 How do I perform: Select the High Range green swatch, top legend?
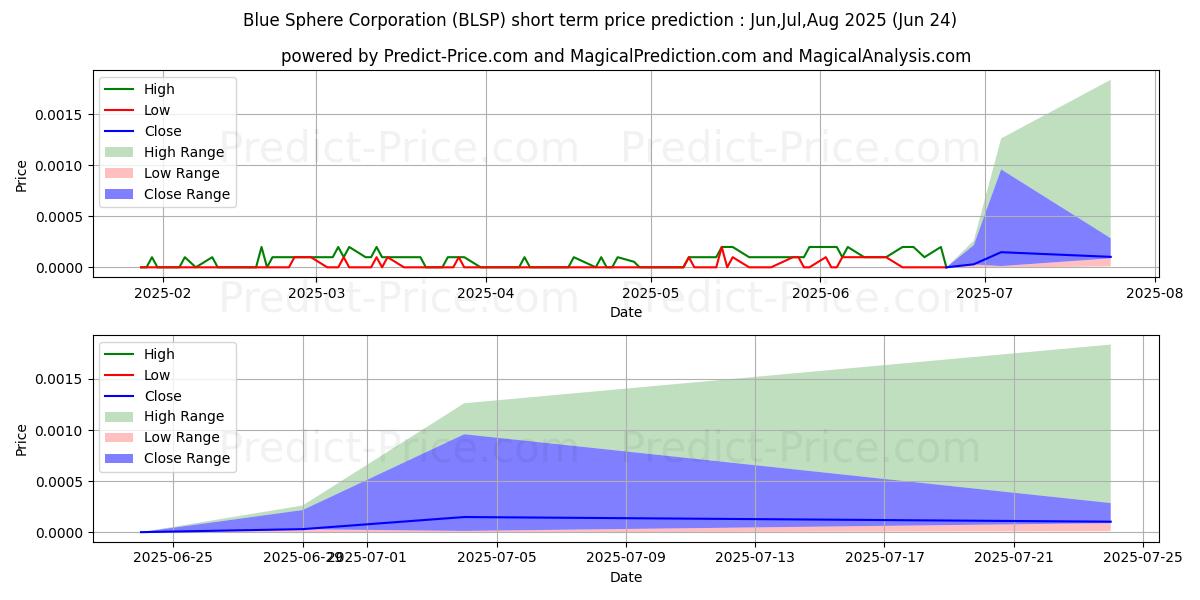[121, 153]
